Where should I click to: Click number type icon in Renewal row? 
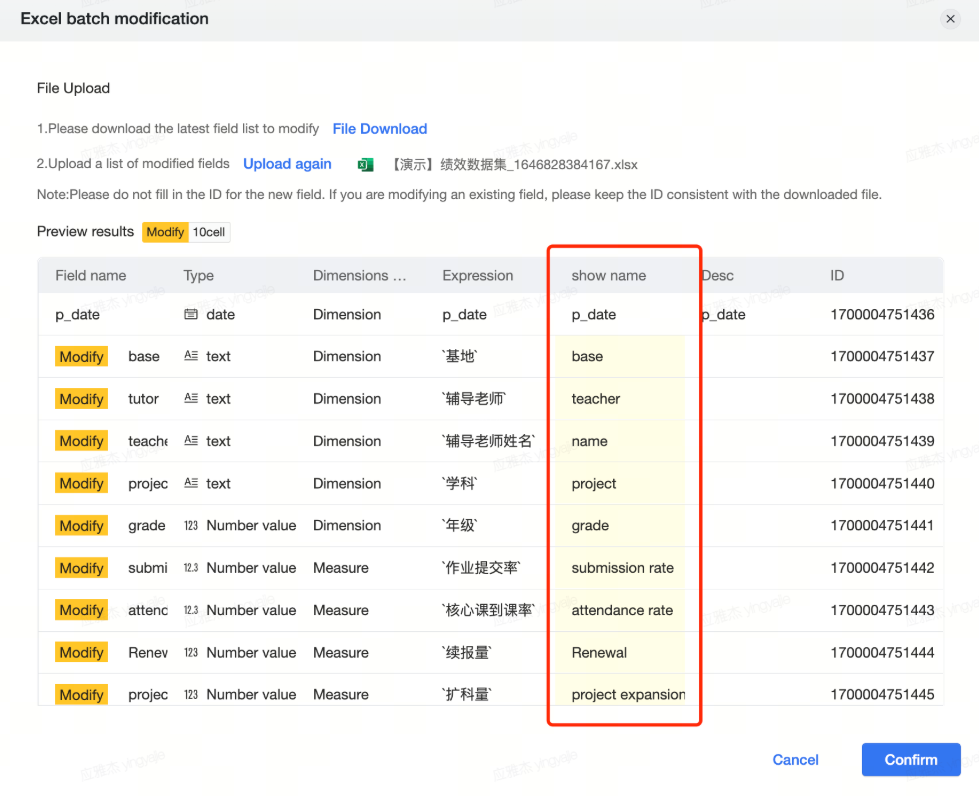pyautogui.click(x=191, y=652)
